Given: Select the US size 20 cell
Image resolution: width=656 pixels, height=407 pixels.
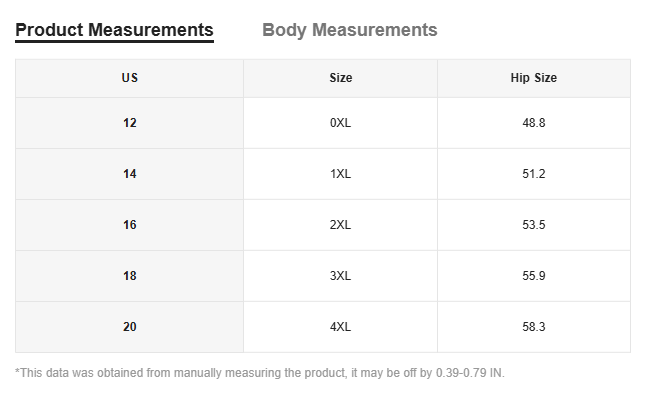Looking at the screenshot, I should (130, 327).
